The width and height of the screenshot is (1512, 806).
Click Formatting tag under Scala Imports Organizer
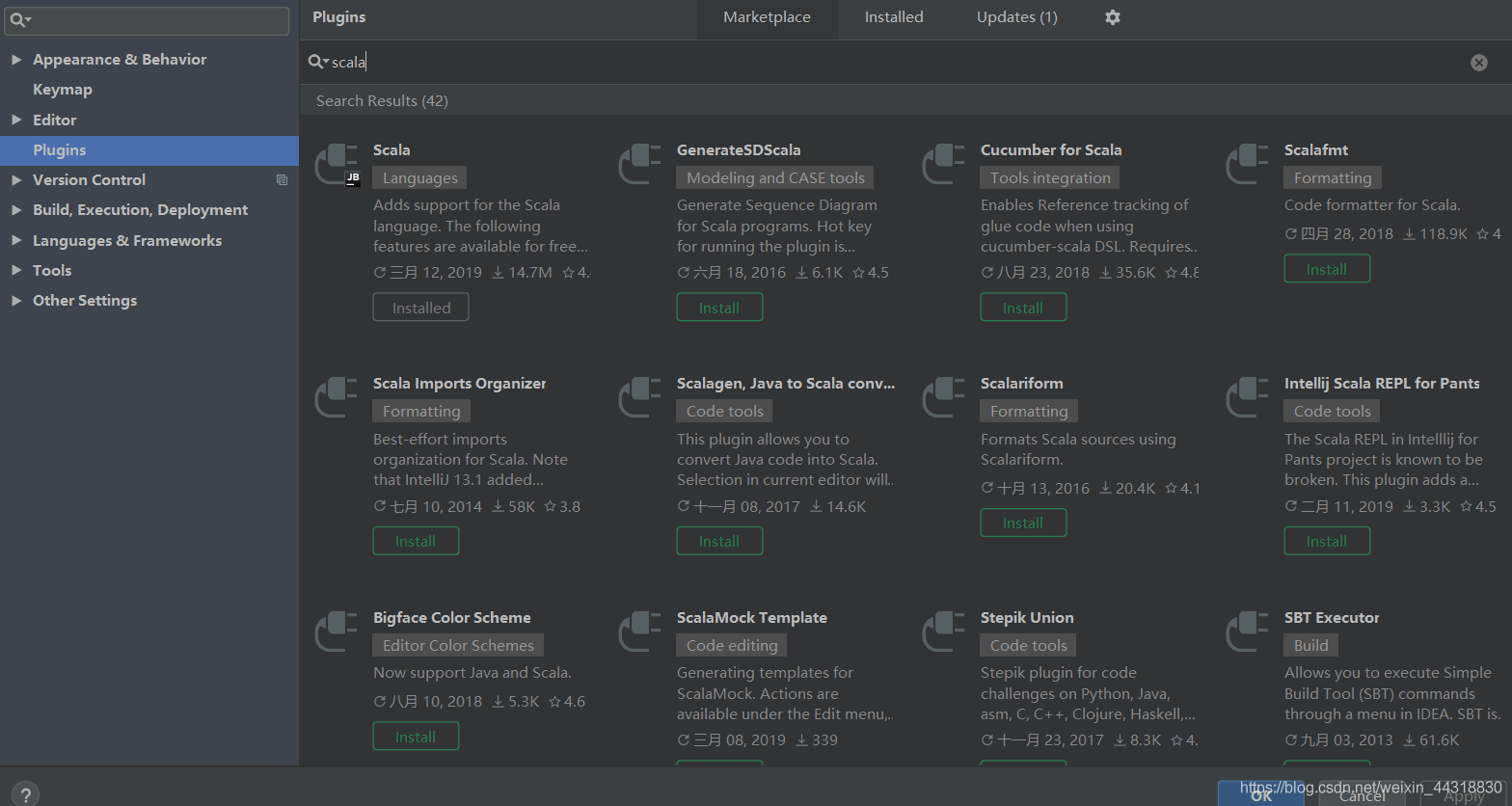coord(421,412)
